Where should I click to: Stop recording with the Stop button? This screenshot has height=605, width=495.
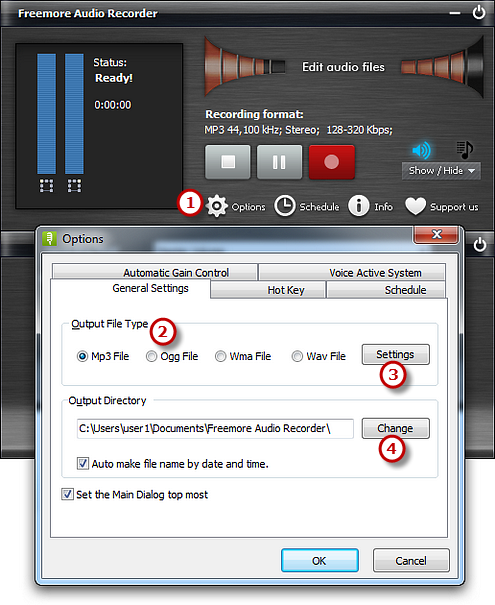coord(228,162)
